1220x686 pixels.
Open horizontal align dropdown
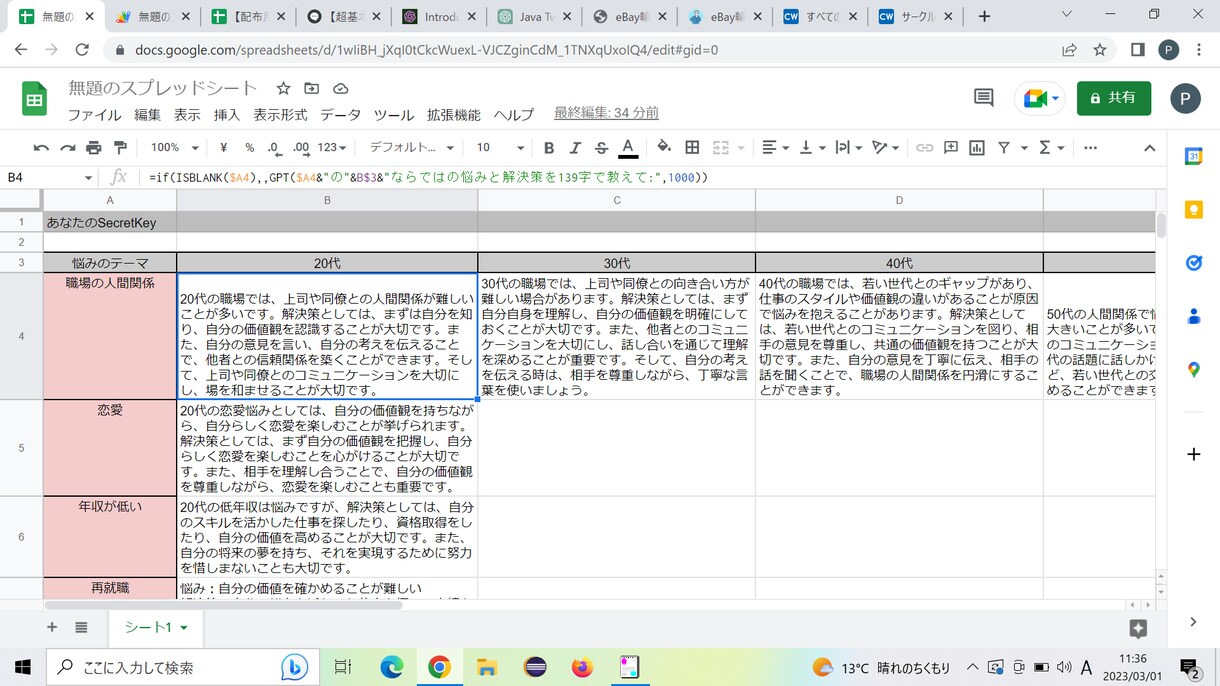click(776, 148)
